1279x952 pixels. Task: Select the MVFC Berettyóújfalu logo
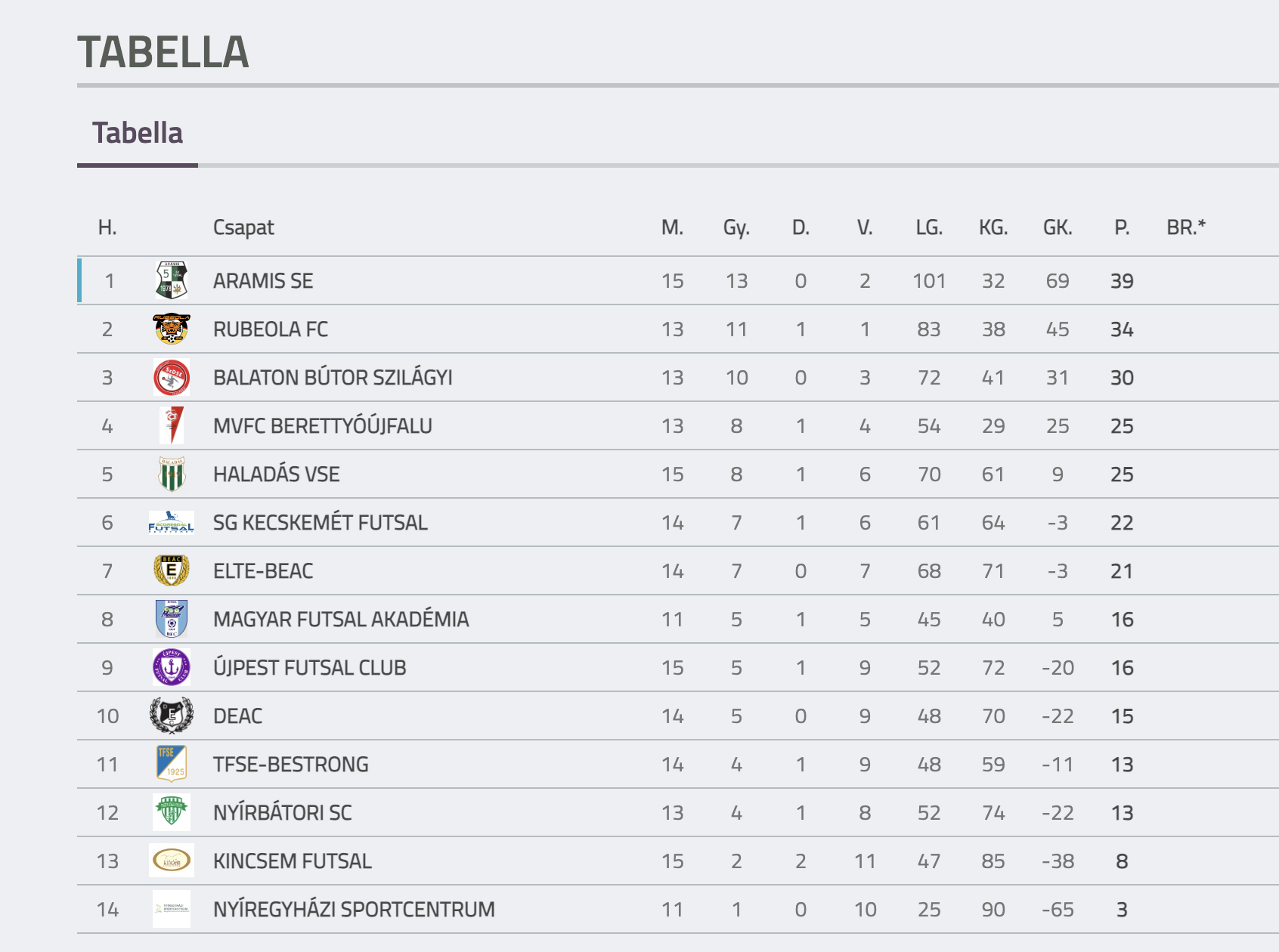(x=172, y=425)
